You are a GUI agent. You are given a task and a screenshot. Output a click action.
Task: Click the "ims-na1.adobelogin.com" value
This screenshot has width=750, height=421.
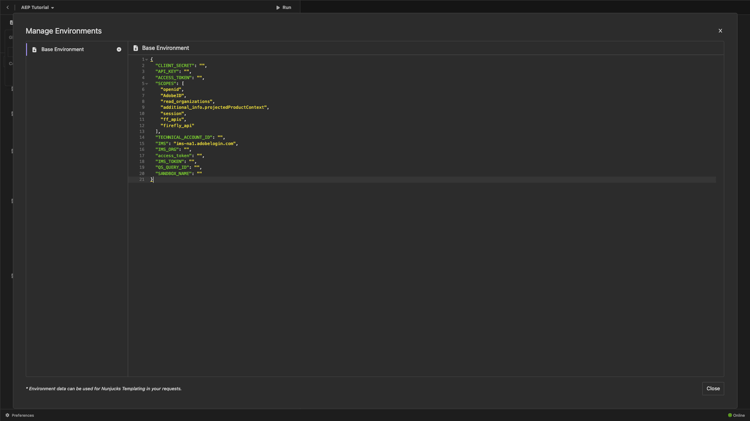coord(204,144)
